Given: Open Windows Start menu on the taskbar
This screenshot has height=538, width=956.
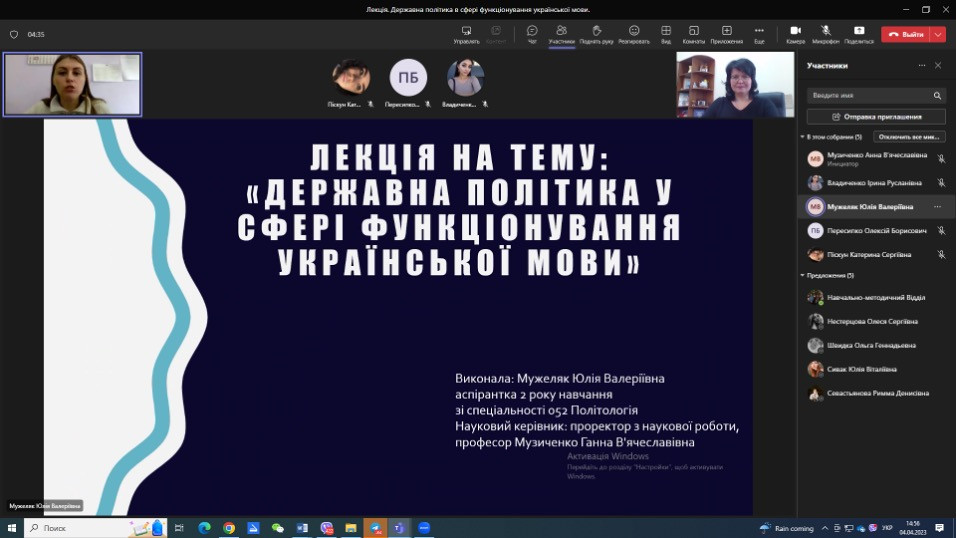Looking at the screenshot, I should 13,527.
